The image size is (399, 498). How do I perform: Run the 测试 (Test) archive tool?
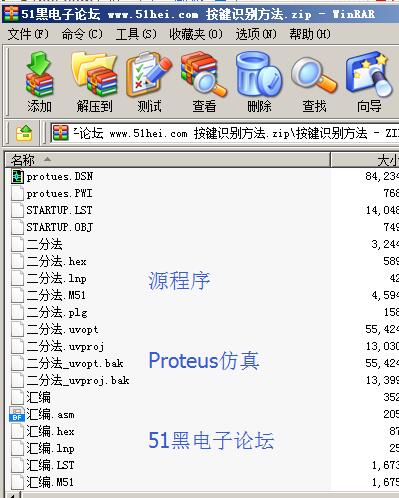click(149, 82)
